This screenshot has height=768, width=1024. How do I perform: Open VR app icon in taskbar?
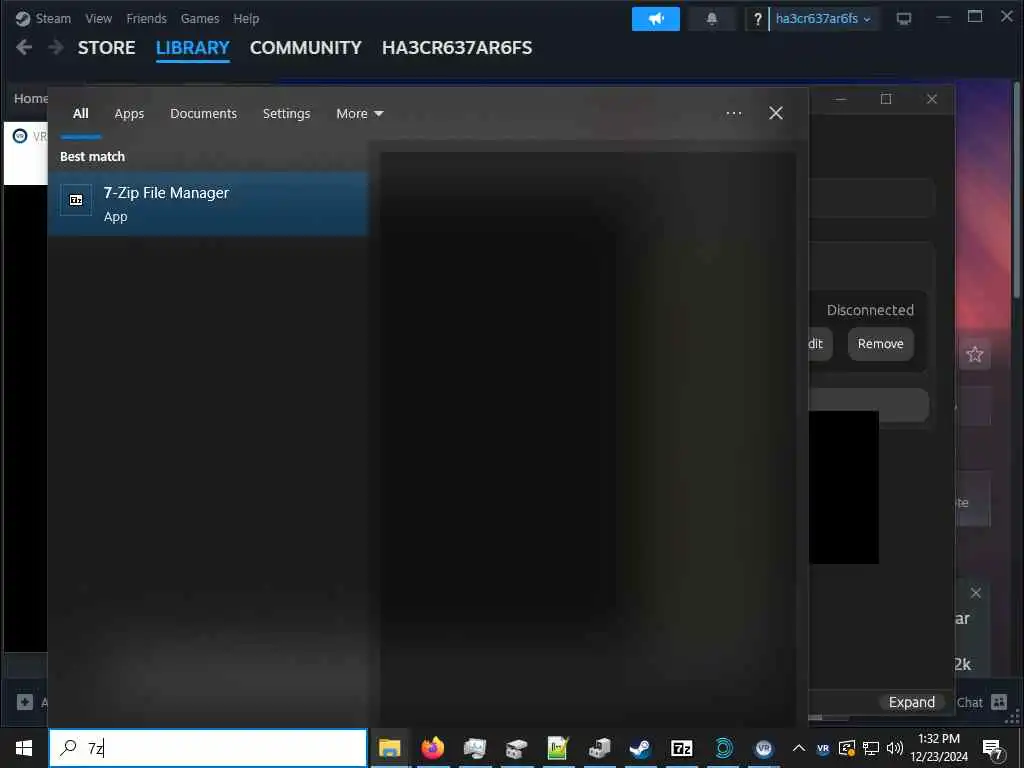pos(764,748)
